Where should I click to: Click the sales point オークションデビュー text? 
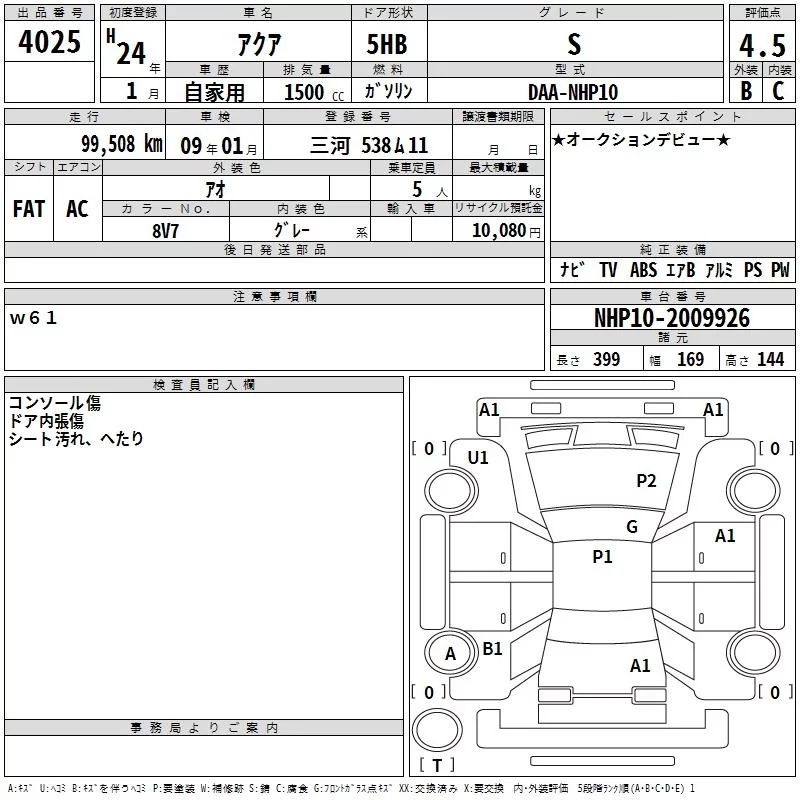click(641, 139)
